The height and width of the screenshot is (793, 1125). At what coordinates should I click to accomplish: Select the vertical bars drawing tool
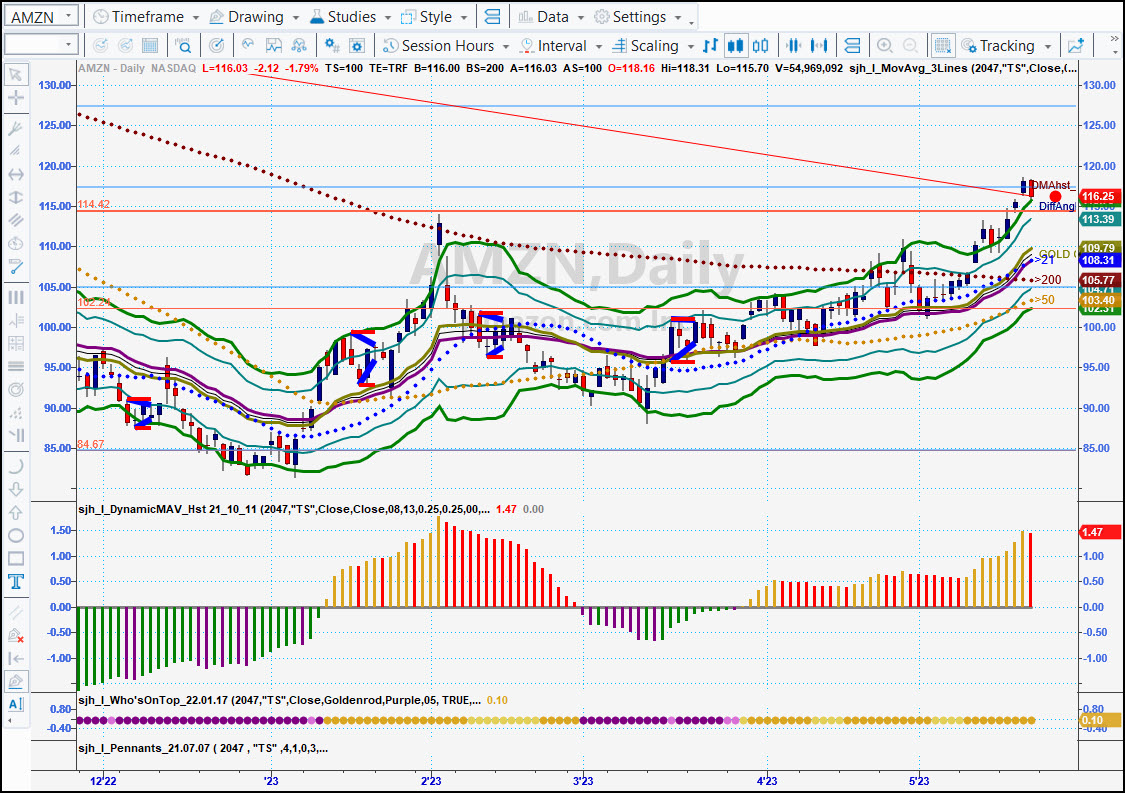click(x=15, y=297)
